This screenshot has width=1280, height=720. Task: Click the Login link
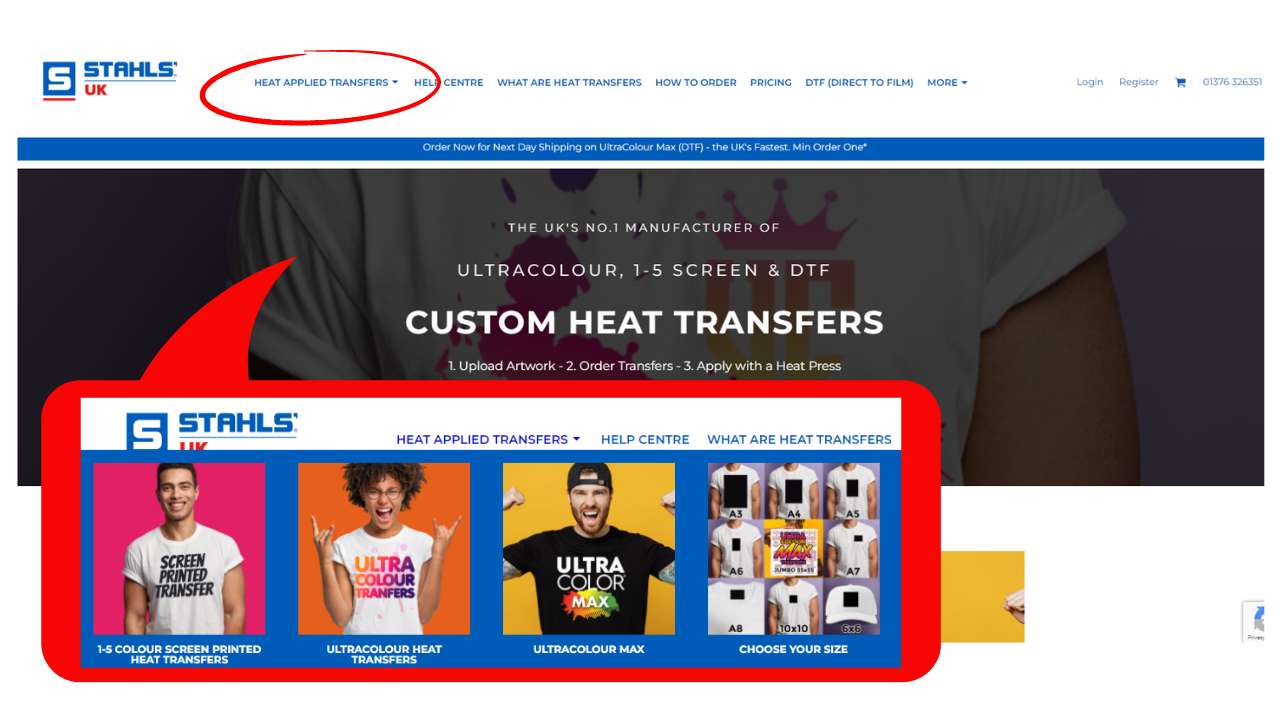1090,82
